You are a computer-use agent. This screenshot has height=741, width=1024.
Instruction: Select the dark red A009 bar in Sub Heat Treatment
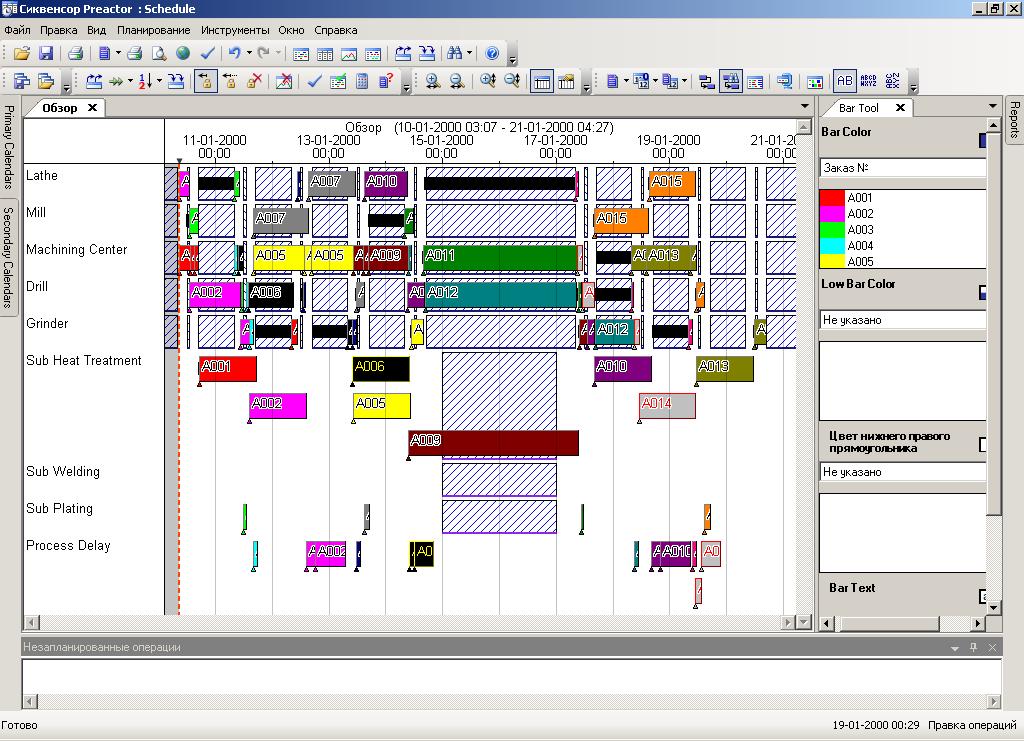coord(493,443)
